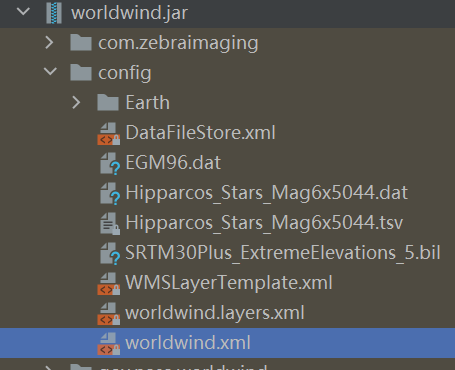The height and width of the screenshot is (370, 455).
Task: Click the worldwind.layers.xml file icon
Action: click(x=109, y=313)
